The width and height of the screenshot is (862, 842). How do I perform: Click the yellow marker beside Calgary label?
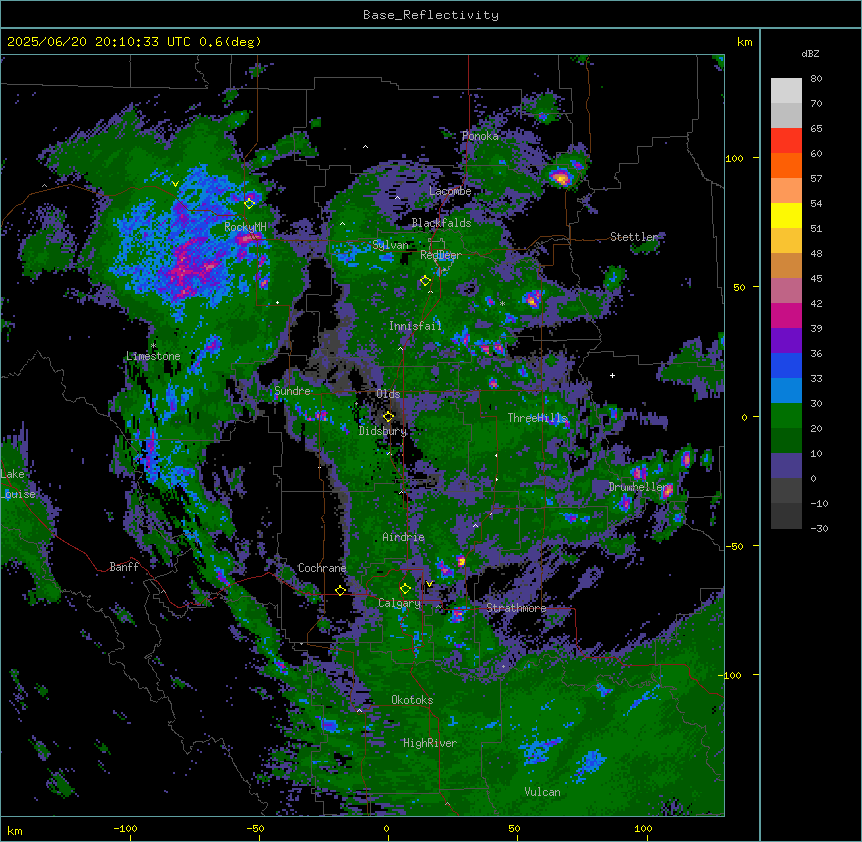tap(405, 589)
